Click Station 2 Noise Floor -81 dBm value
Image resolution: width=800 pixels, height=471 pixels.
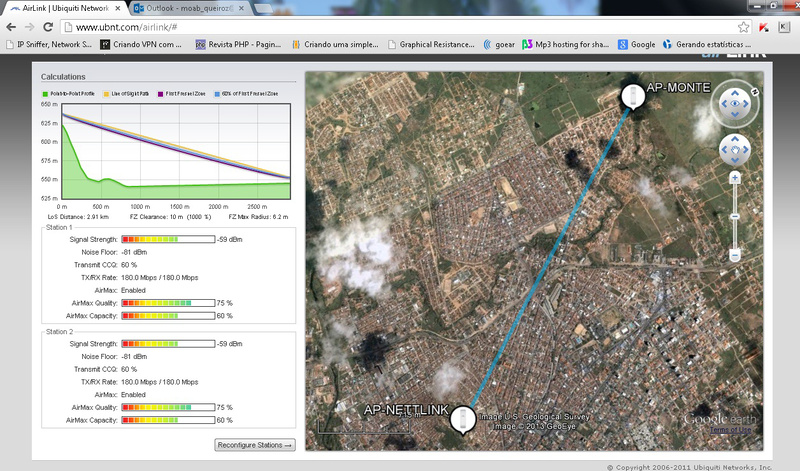(134, 357)
